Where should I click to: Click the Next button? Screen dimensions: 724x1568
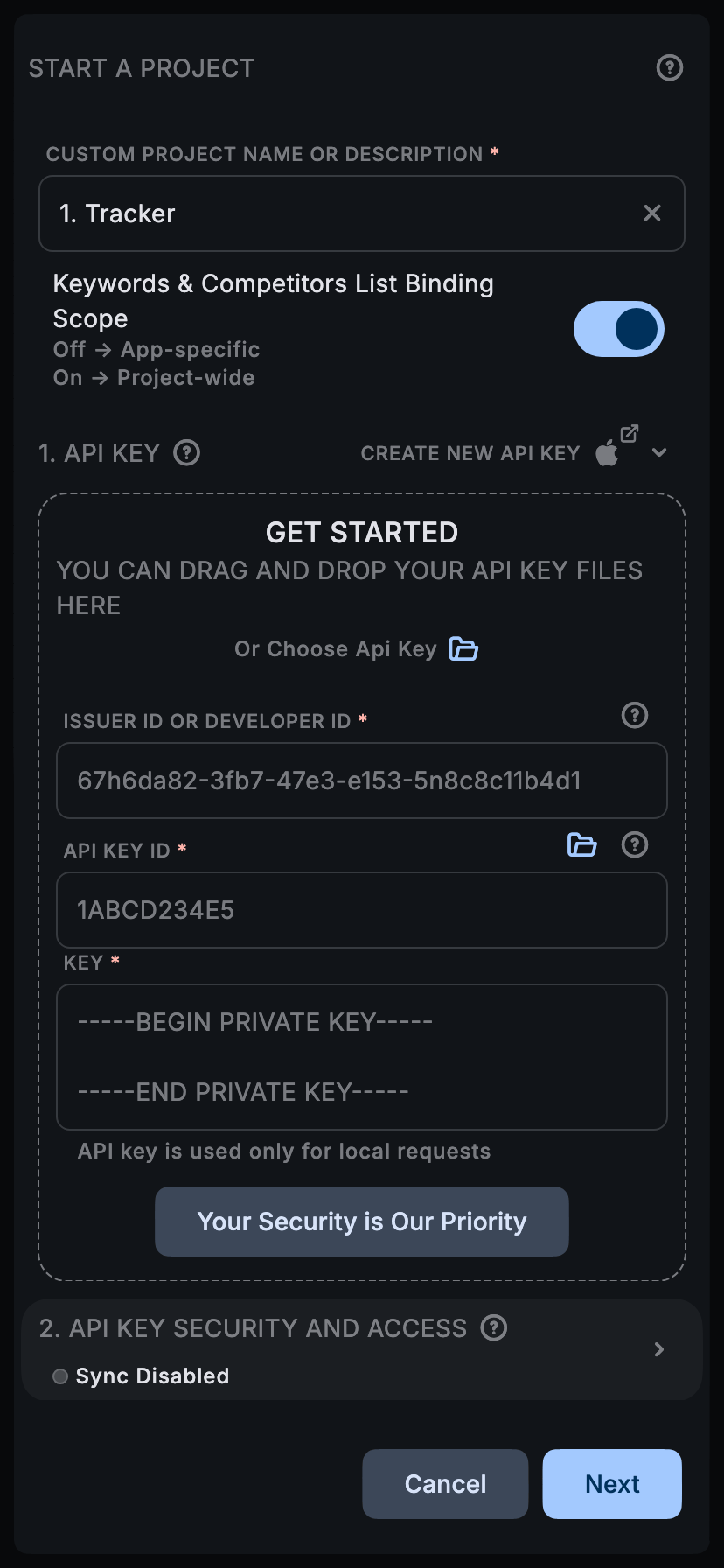pyautogui.click(x=612, y=1484)
